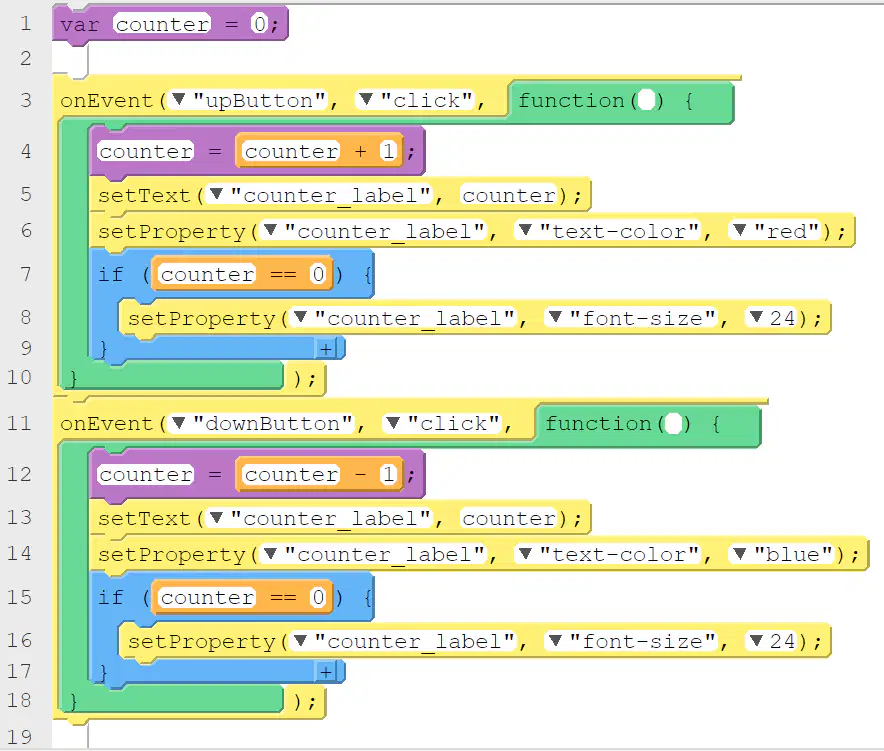Edit the counter operand in line 12 subtraction

[291, 474]
